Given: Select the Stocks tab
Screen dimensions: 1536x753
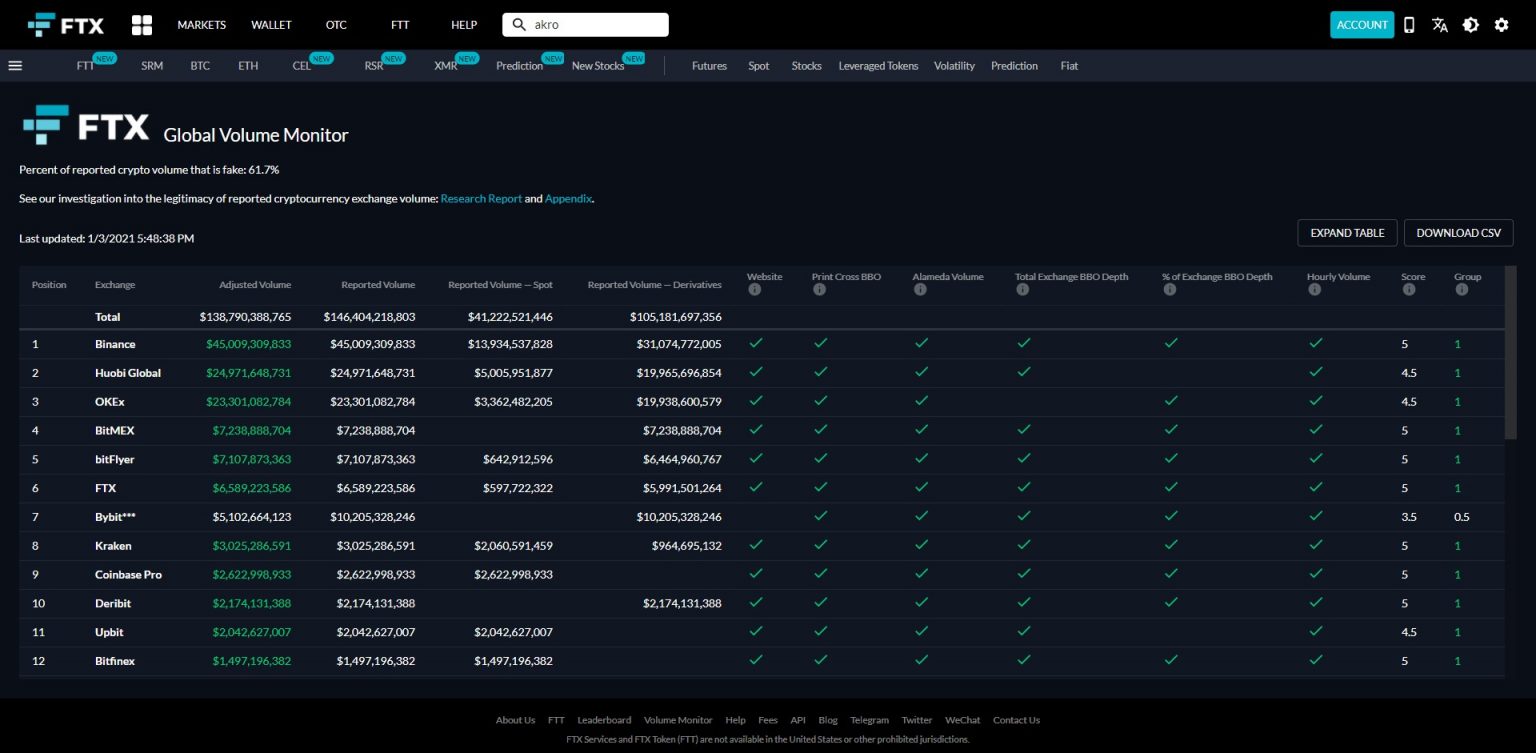Looking at the screenshot, I should point(806,66).
